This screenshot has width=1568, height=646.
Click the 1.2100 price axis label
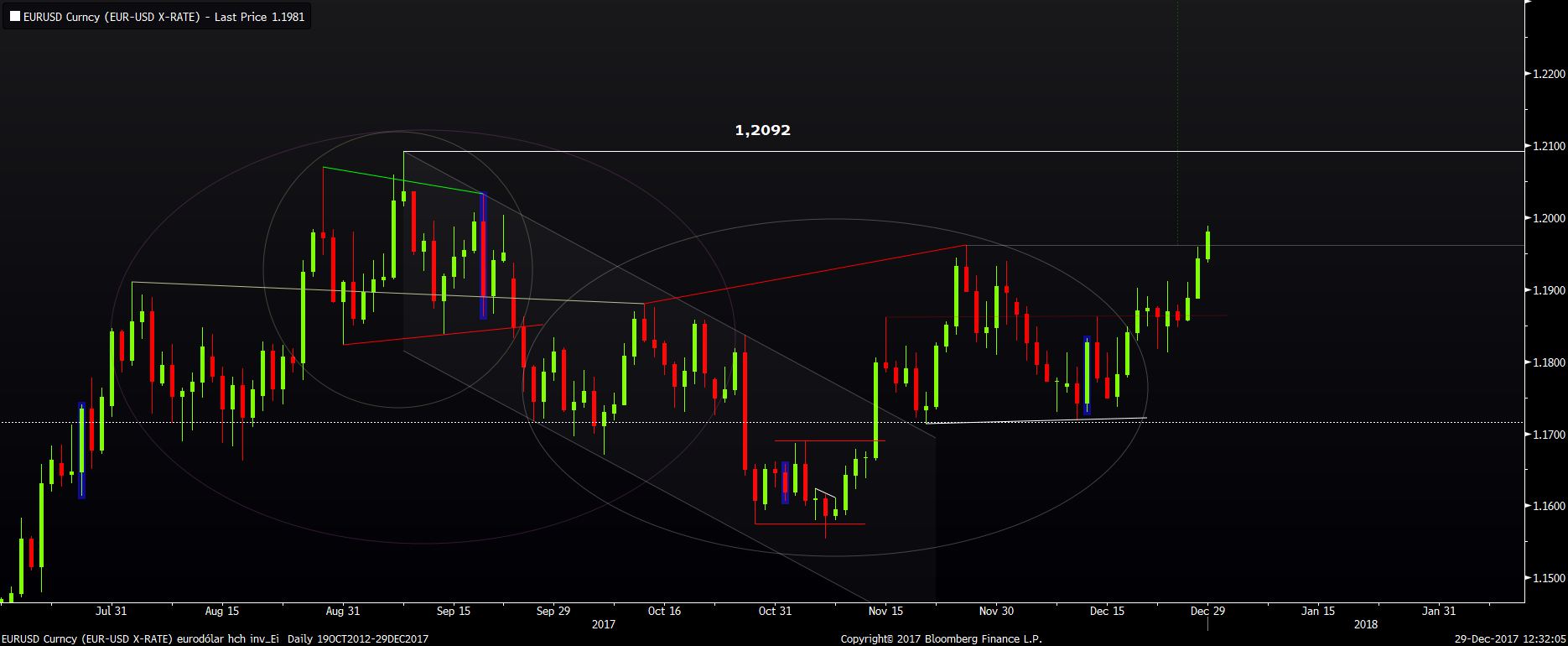[x=1549, y=146]
